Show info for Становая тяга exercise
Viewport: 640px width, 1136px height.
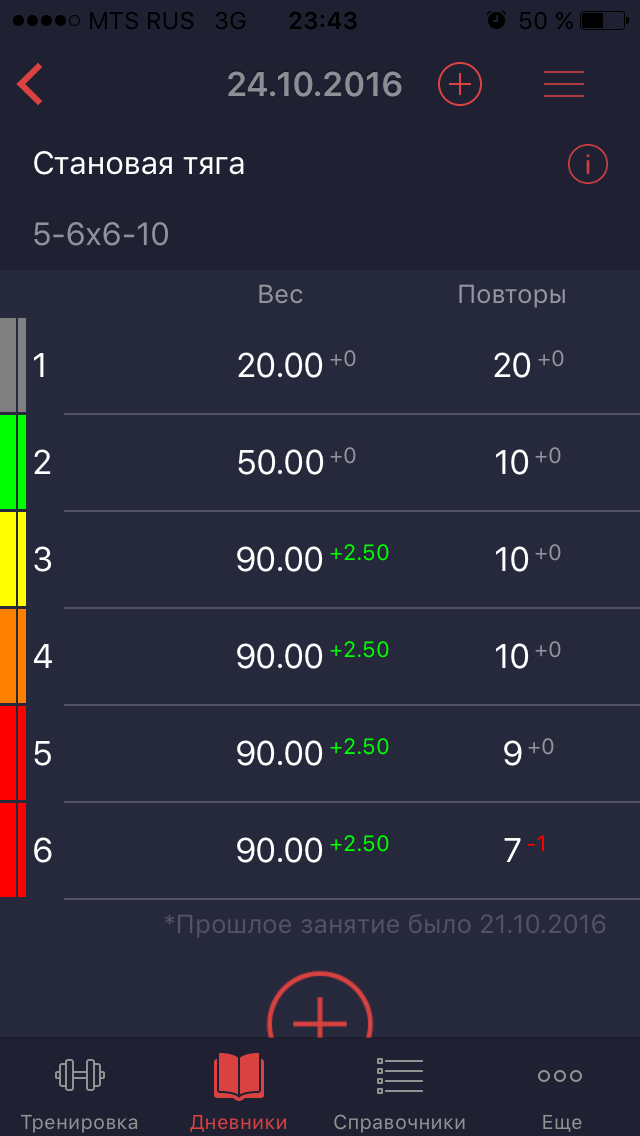[x=588, y=164]
